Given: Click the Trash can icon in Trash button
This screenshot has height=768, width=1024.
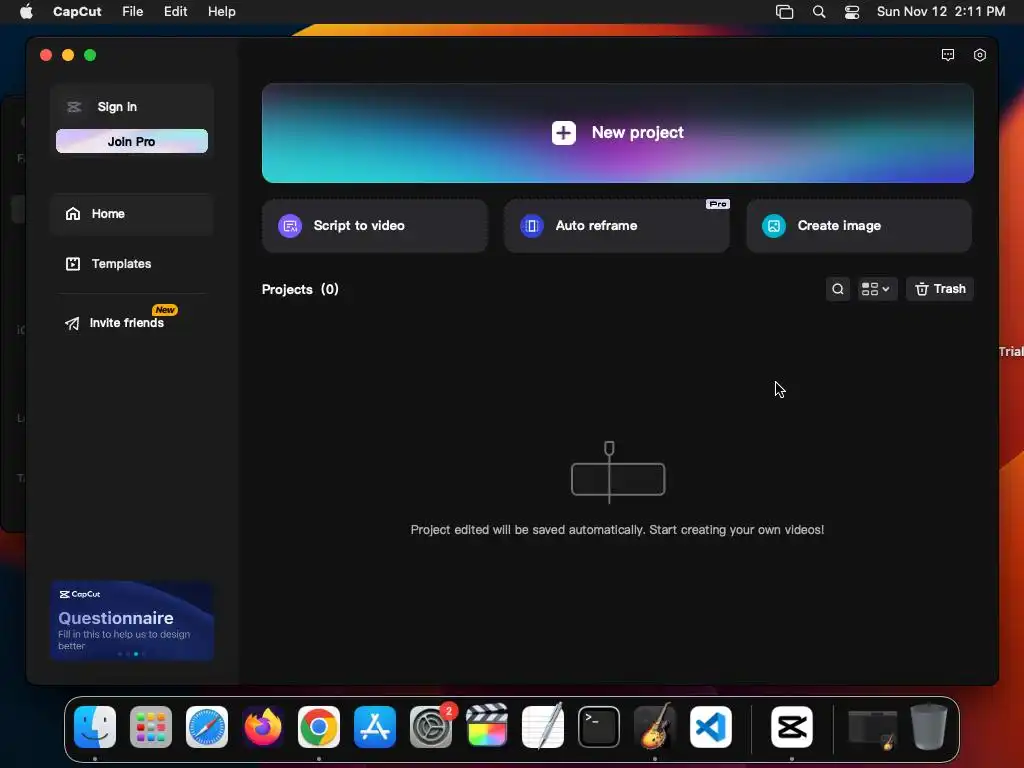Looking at the screenshot, I should 921,289.
